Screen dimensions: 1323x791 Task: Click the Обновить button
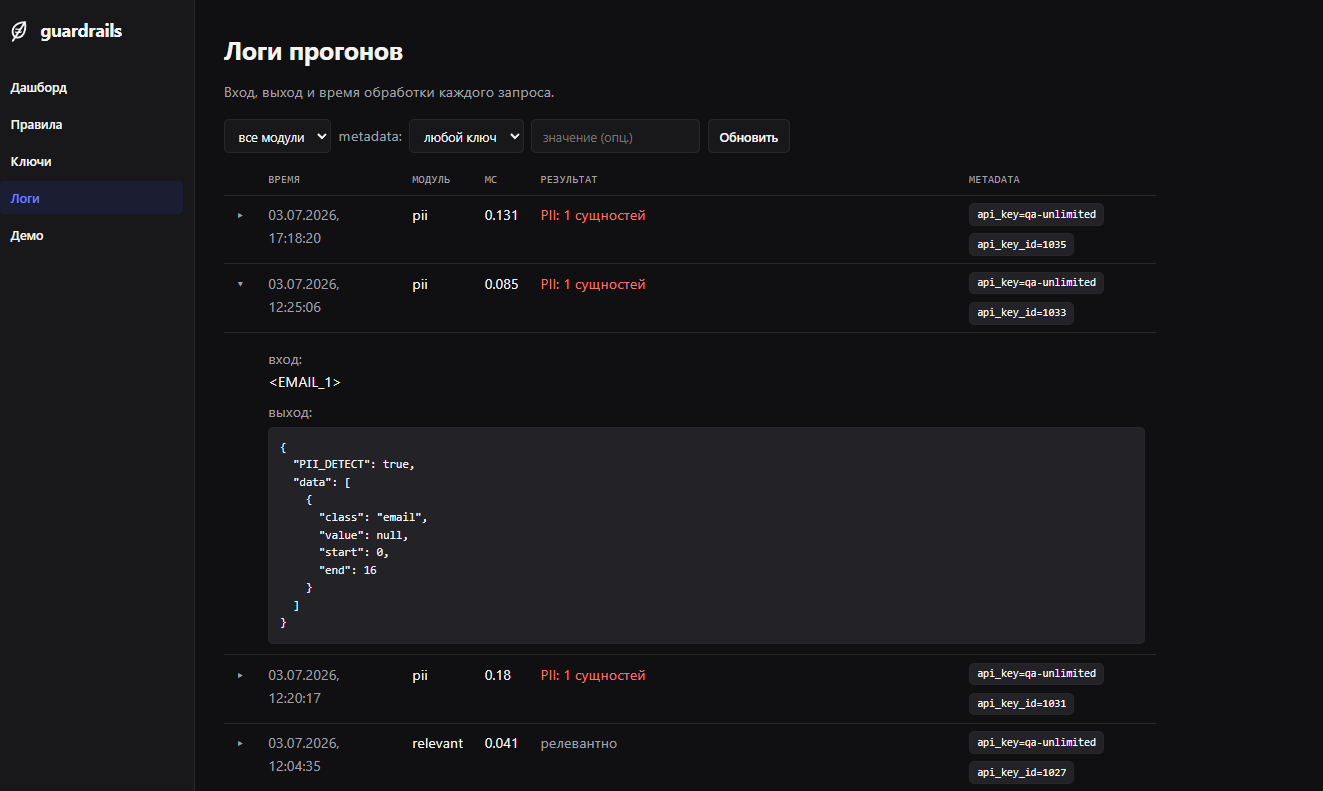point(748,137)
